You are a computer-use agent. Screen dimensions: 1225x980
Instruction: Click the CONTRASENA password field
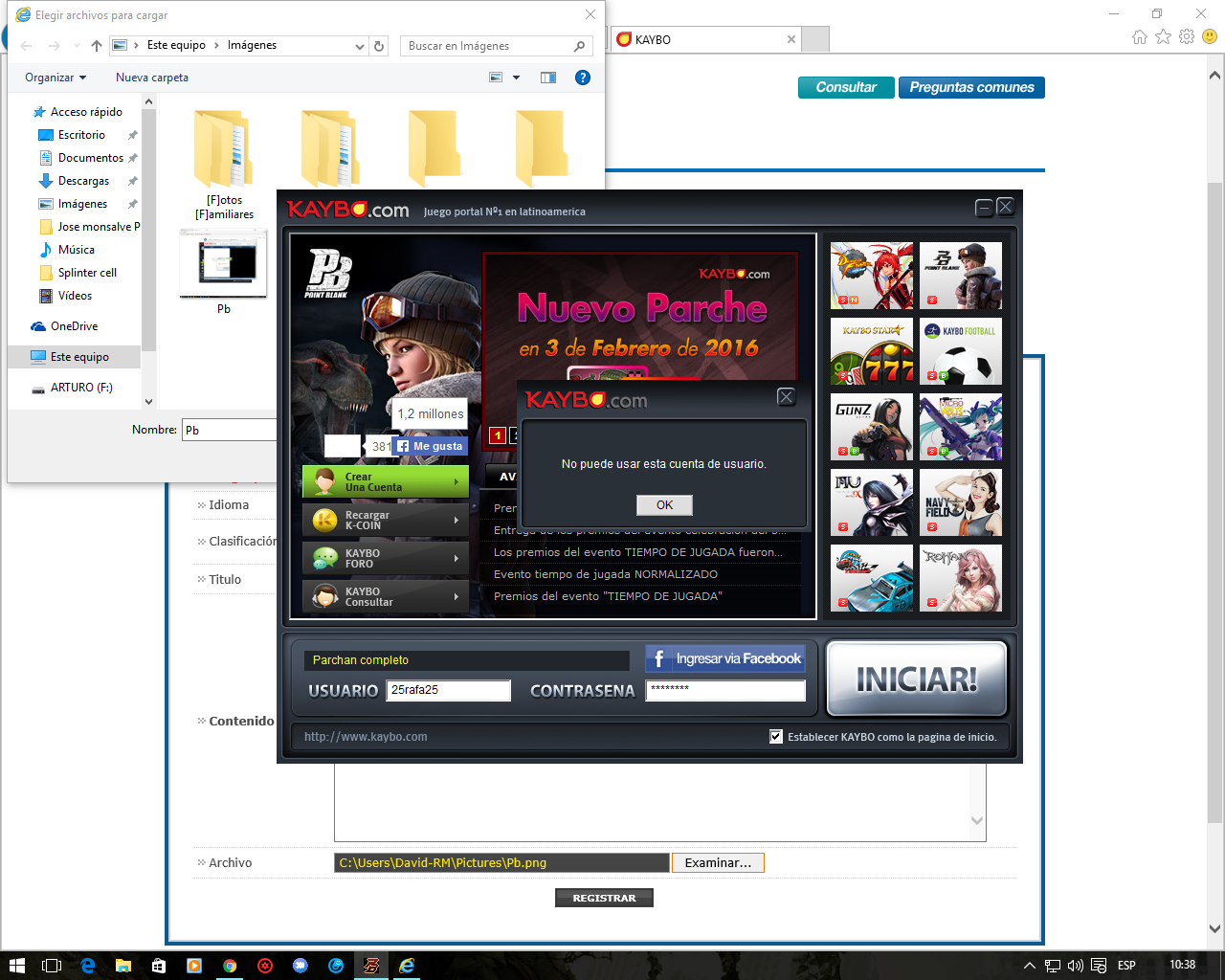click(x=725, y=690)
